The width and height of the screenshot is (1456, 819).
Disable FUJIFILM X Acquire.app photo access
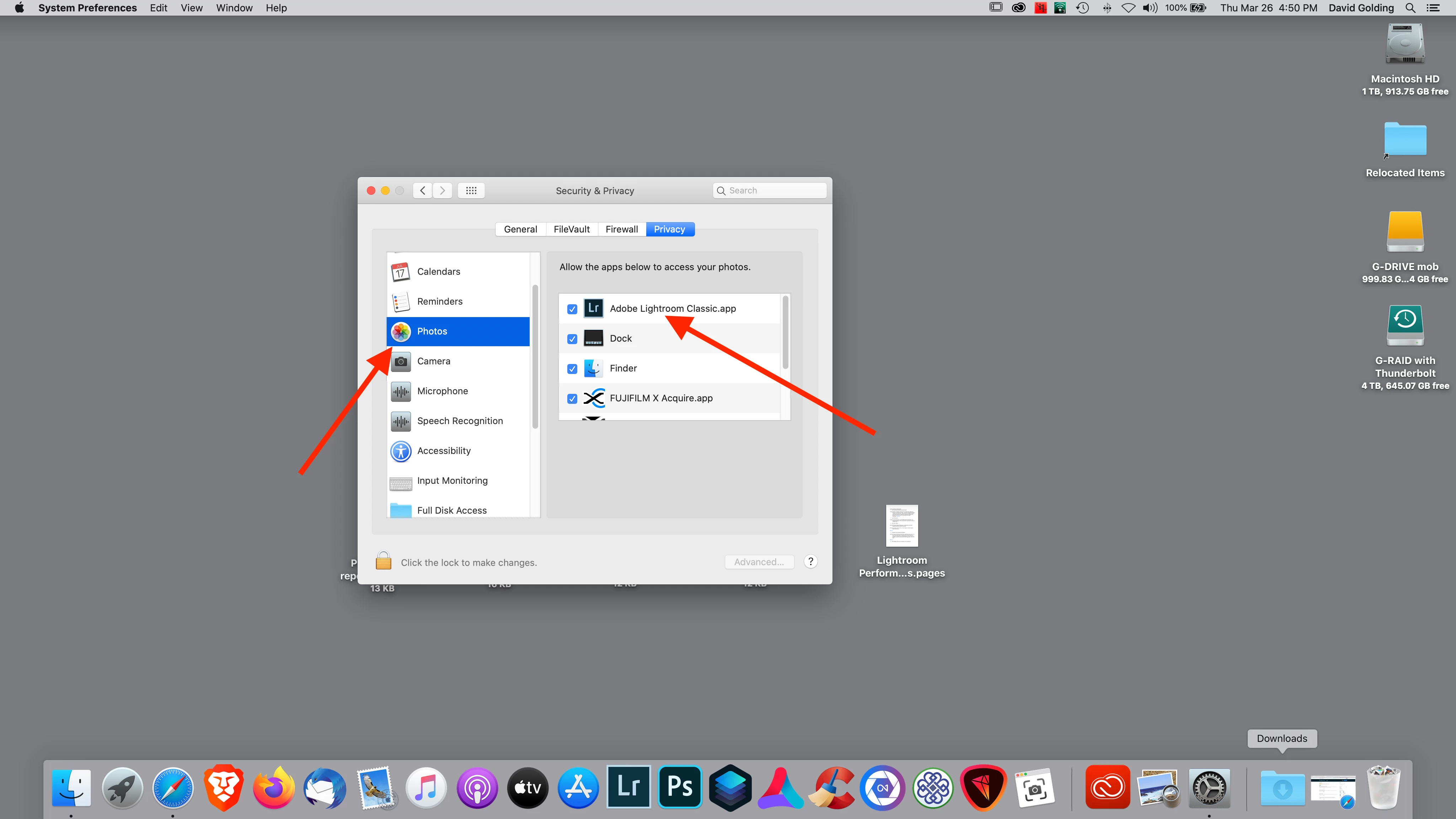(572, 398)
